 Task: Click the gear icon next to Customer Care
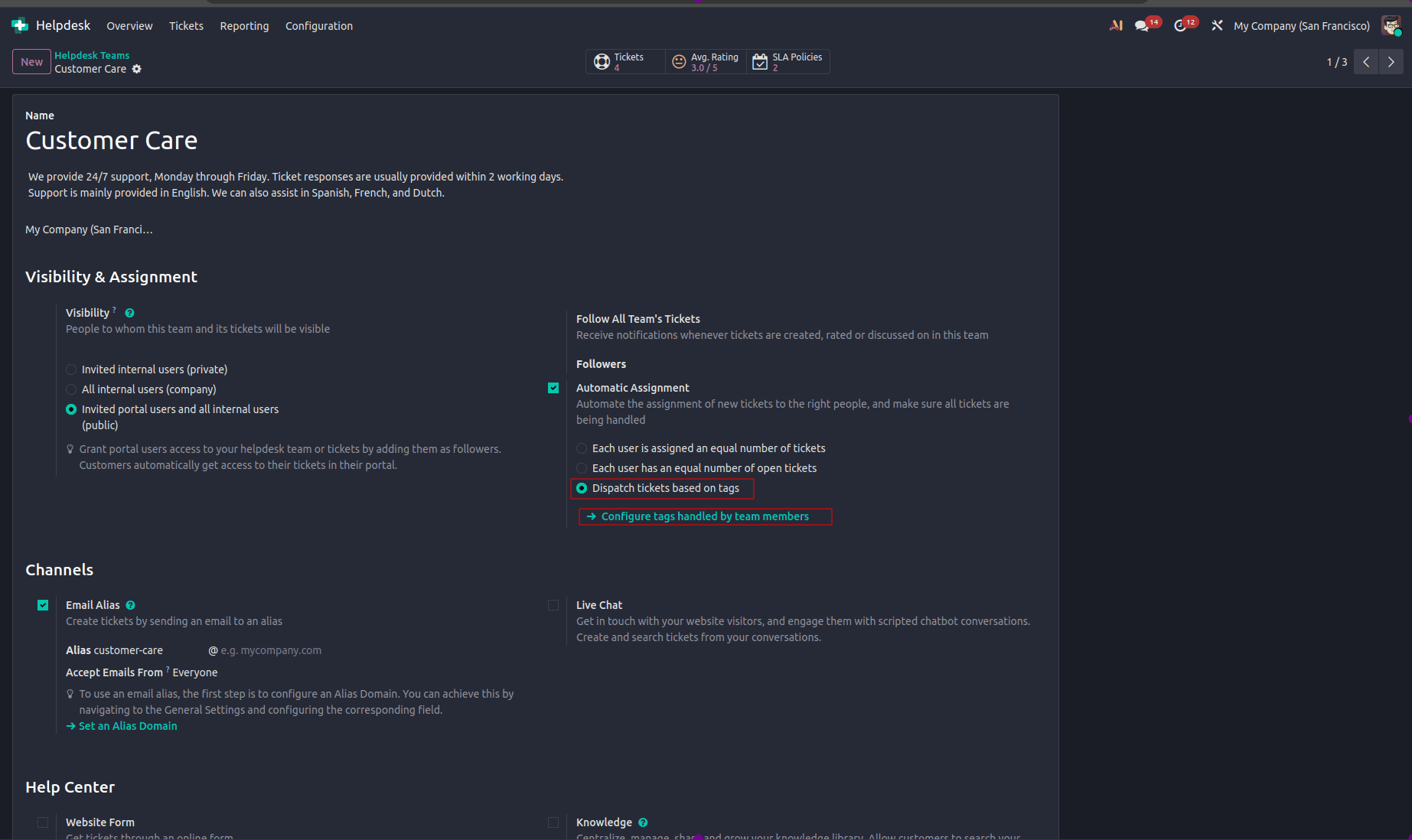tap(137, 69)
